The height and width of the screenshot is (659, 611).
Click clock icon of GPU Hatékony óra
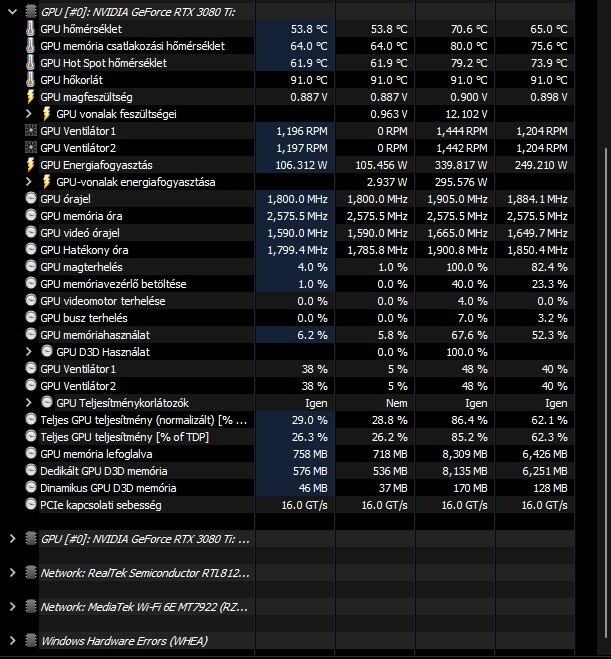tap(31, 249)
